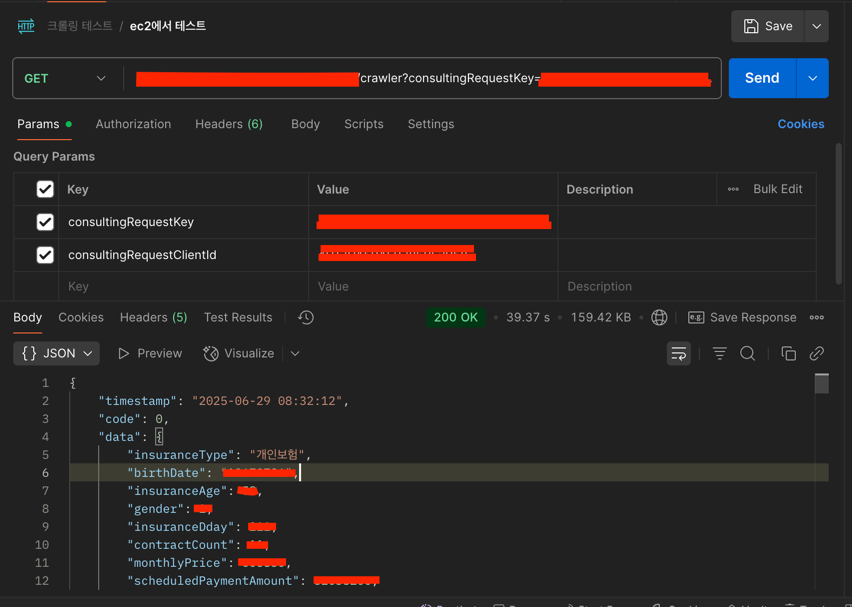
Task: Click the link response icon
Action: [x=817, y=353]
